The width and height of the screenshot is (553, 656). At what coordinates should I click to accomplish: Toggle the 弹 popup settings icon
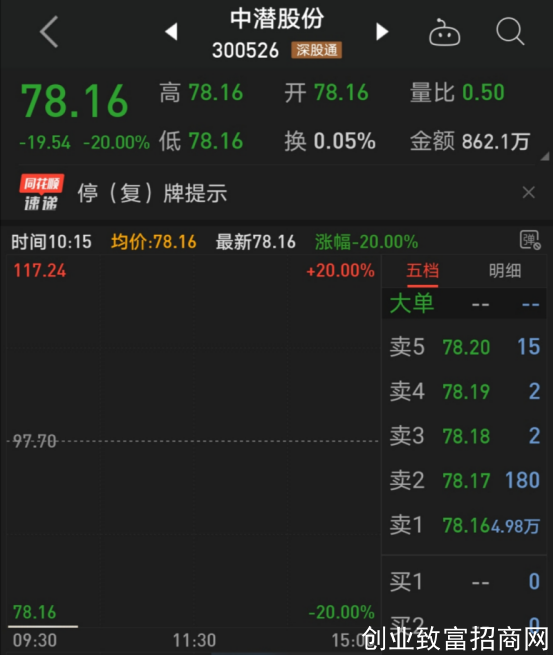pos(530,240)
